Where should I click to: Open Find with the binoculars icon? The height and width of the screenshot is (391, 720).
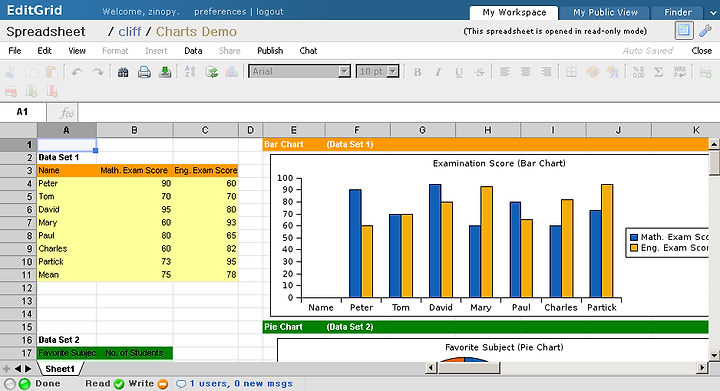pyautogui.click(x=123, y=72)
